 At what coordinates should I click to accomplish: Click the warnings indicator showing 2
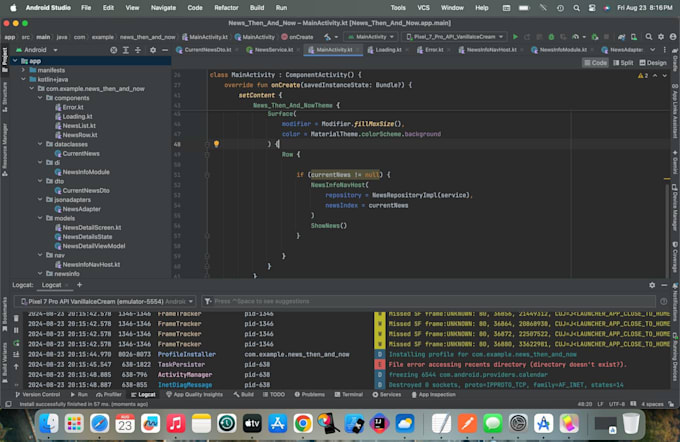643,75
